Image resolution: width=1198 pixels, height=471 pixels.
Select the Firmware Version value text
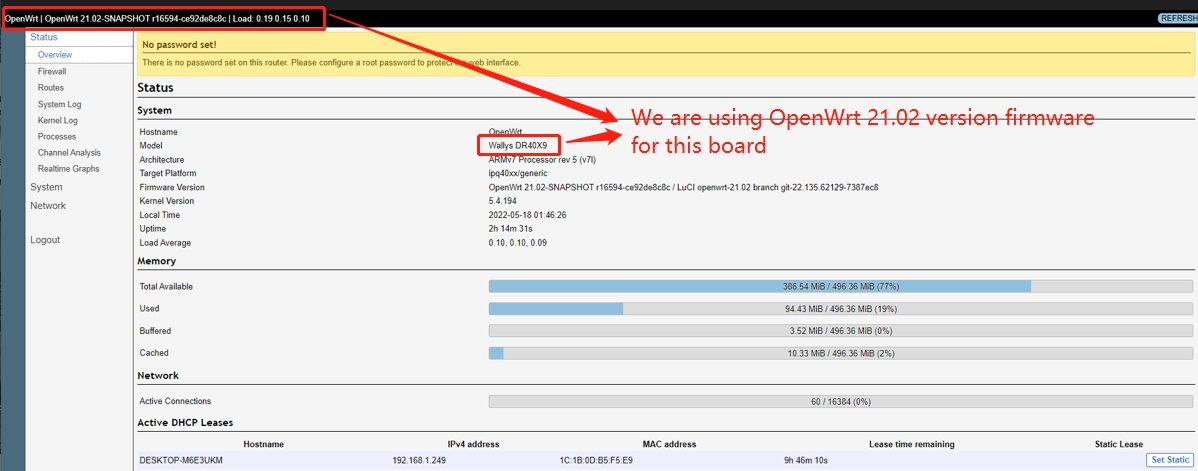point(682,187)
